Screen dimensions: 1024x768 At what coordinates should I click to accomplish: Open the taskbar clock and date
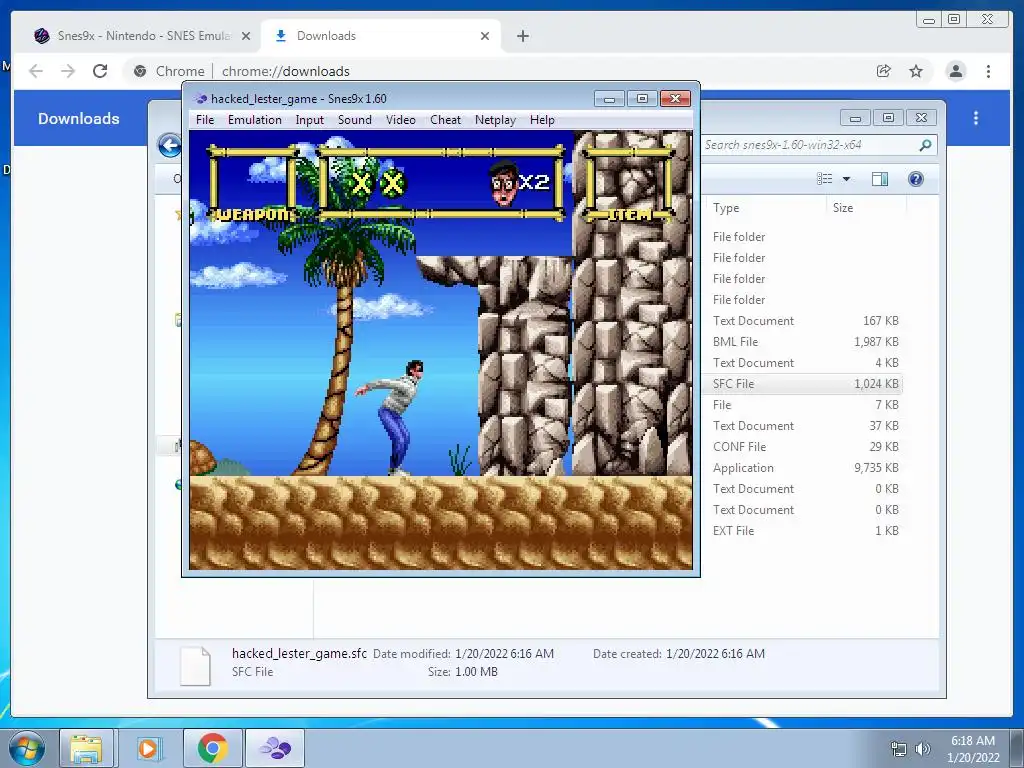pyautogui.click(x=973, y=749)
